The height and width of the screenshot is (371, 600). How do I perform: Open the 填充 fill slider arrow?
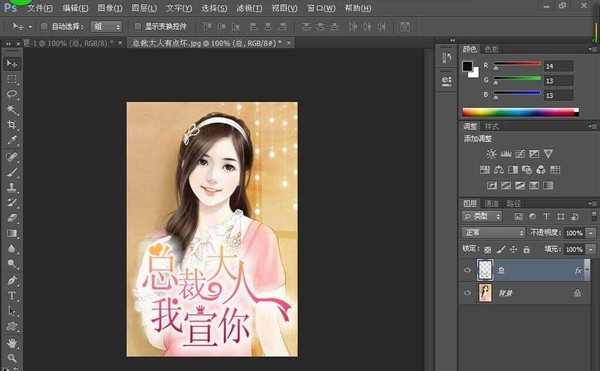point(591,249)
